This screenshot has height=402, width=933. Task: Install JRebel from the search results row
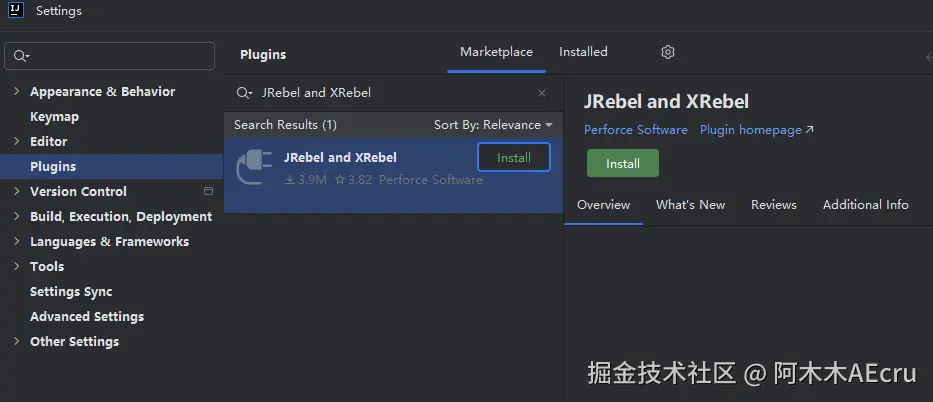[514, 158]
